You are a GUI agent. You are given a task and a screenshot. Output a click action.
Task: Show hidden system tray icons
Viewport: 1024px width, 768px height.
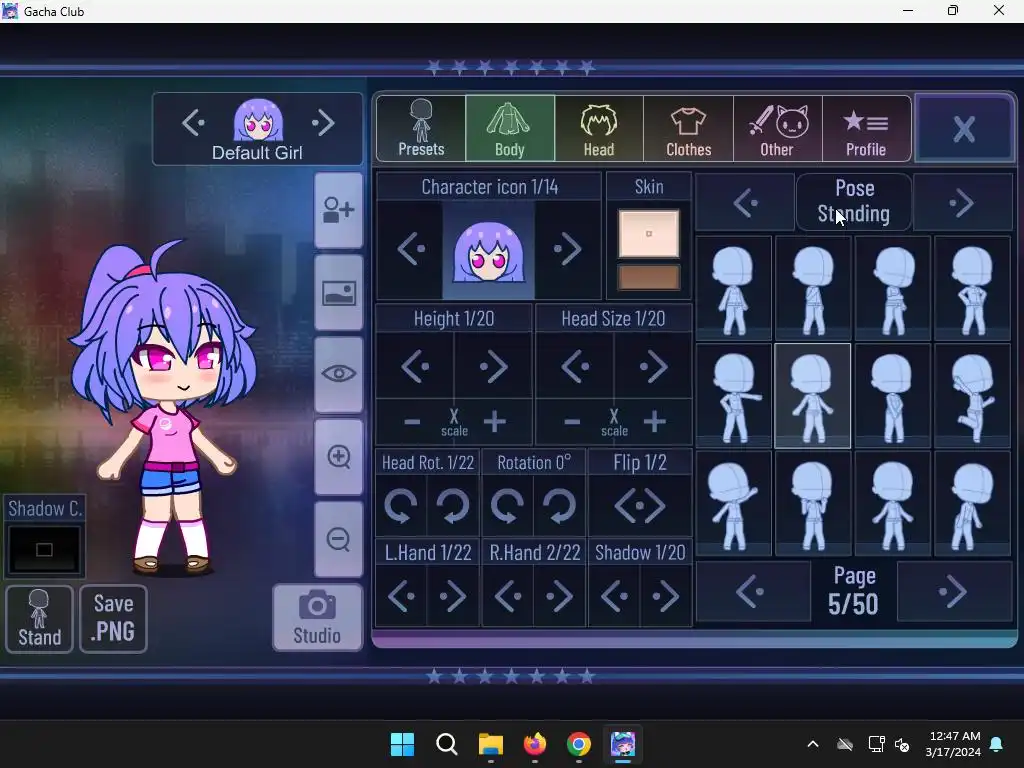[813, 744]
